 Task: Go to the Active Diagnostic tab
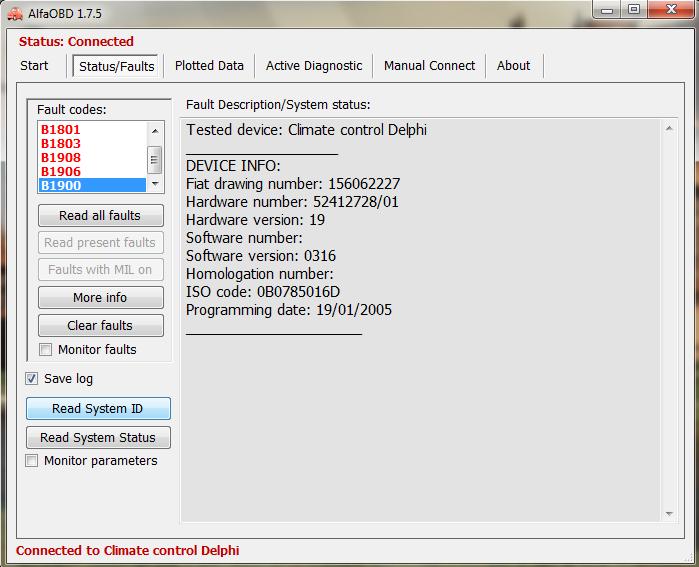[x=314, y=66]
